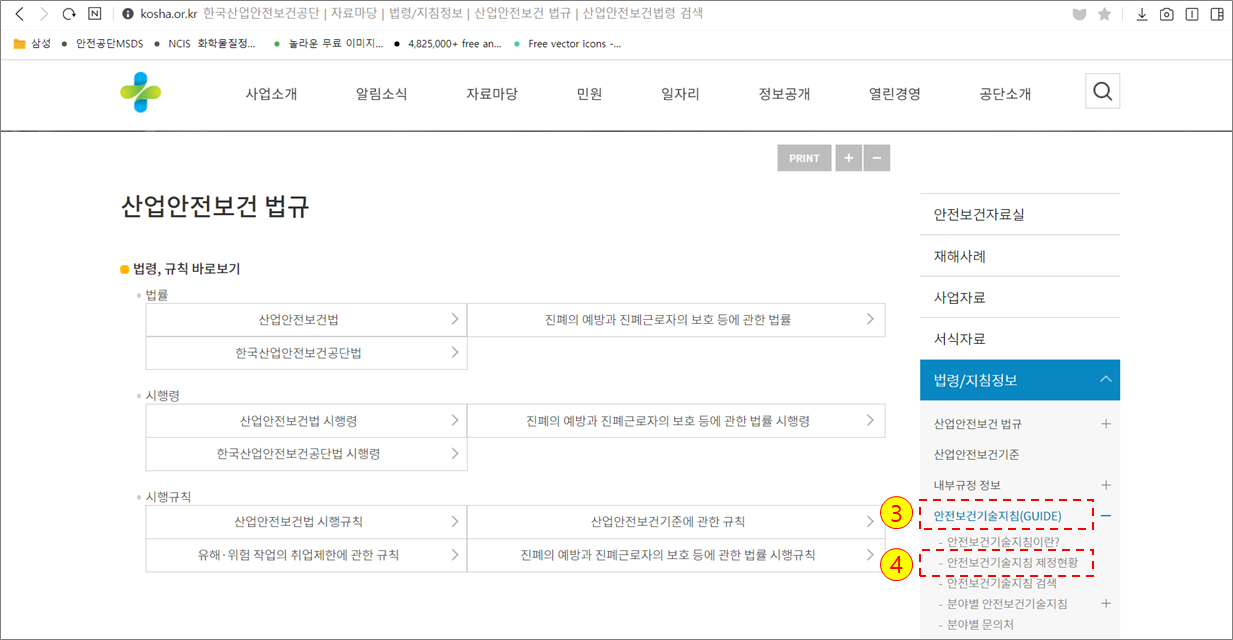Image resolution: width=1233 pixels, height=640 pixels.
Task: Collapse the 법령/지침정보 section chevron
Action: pos(1105,380)
